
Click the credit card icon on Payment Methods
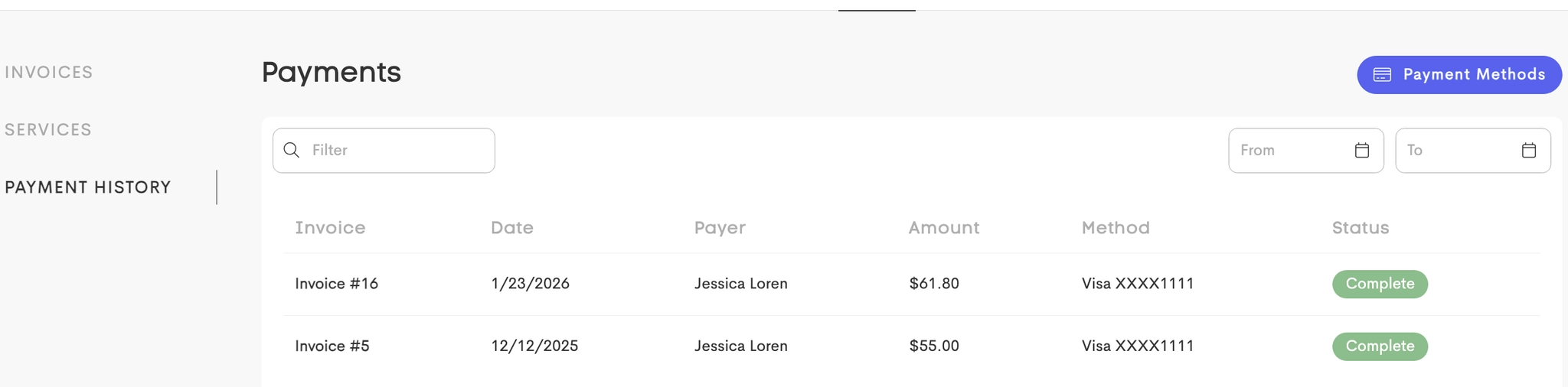1382,75
